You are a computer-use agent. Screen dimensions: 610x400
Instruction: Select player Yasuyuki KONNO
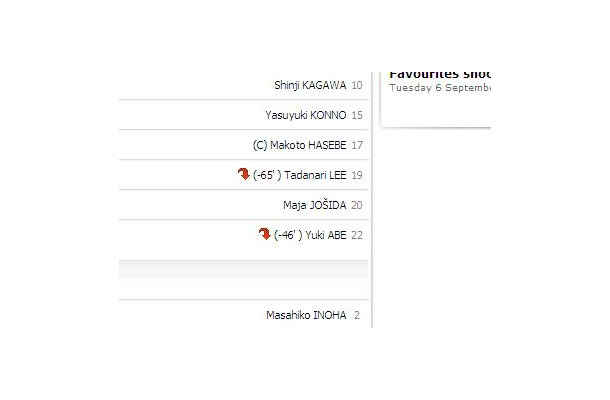(x=306, y=115)
